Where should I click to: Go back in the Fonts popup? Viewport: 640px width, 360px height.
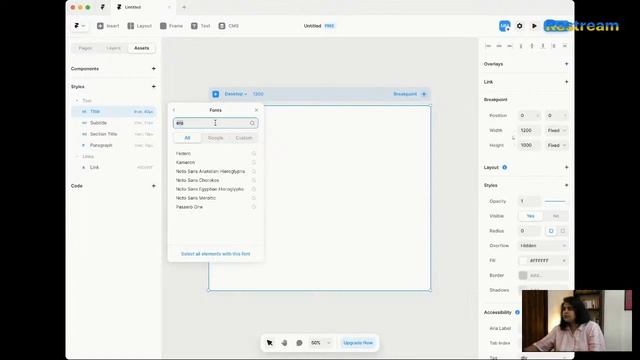(174, 110)
